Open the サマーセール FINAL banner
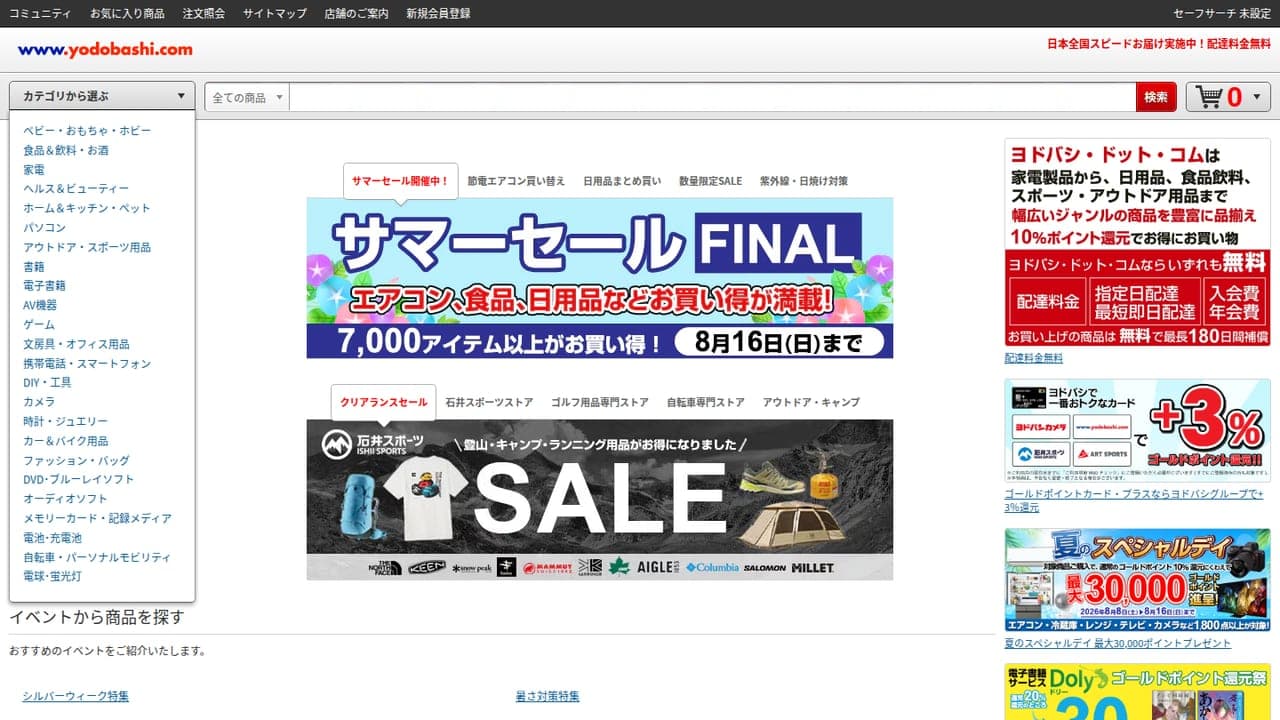Image resolution: width=1280 pixels, height=720 pixels. click(600, 278)
